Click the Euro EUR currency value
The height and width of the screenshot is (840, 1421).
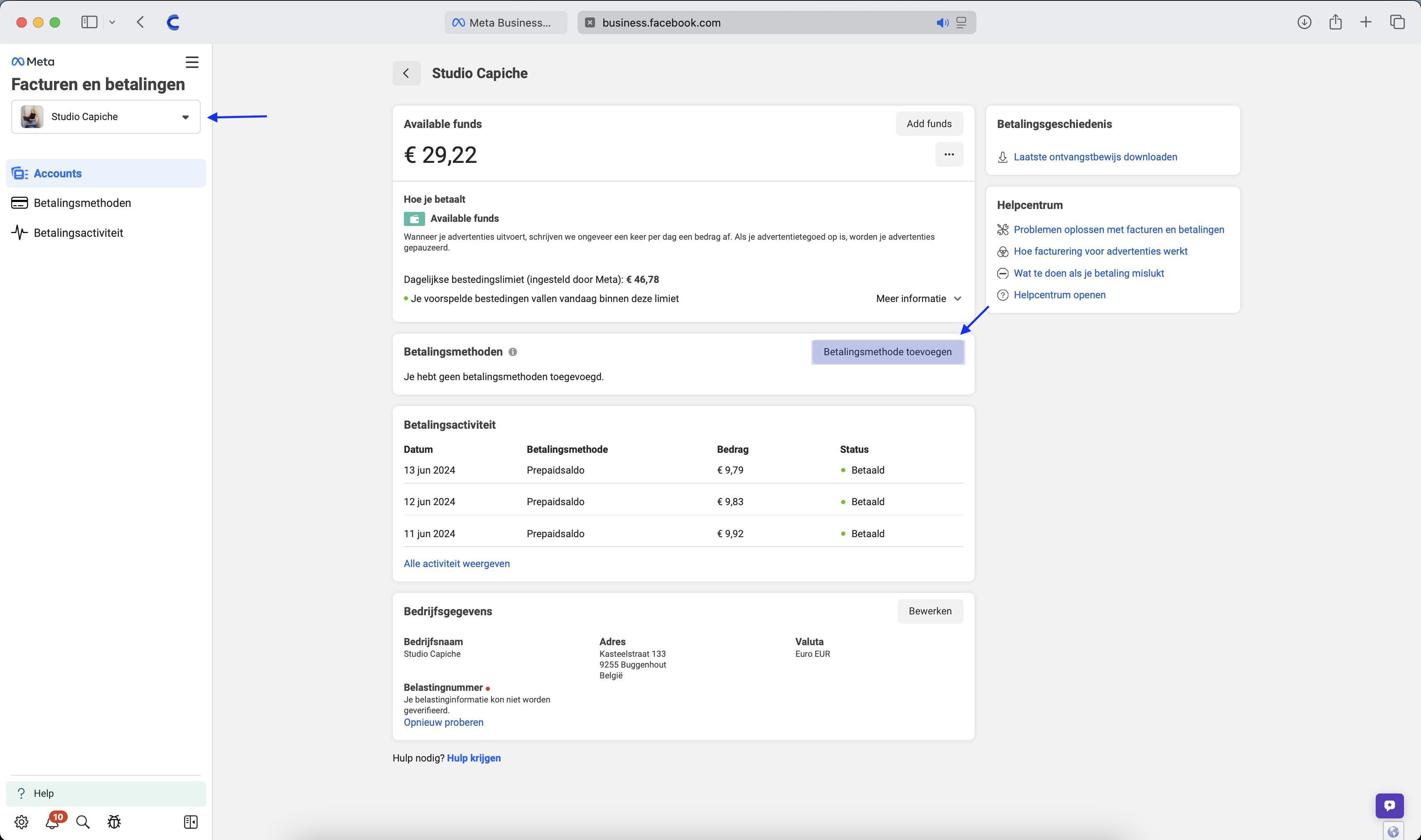[x=812, y=654]
